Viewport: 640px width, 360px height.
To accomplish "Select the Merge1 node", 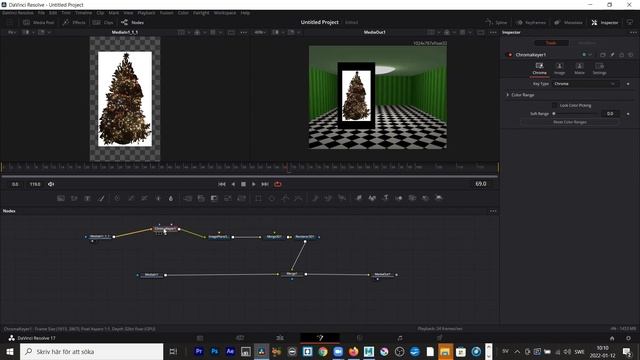I will coord(292,274).
